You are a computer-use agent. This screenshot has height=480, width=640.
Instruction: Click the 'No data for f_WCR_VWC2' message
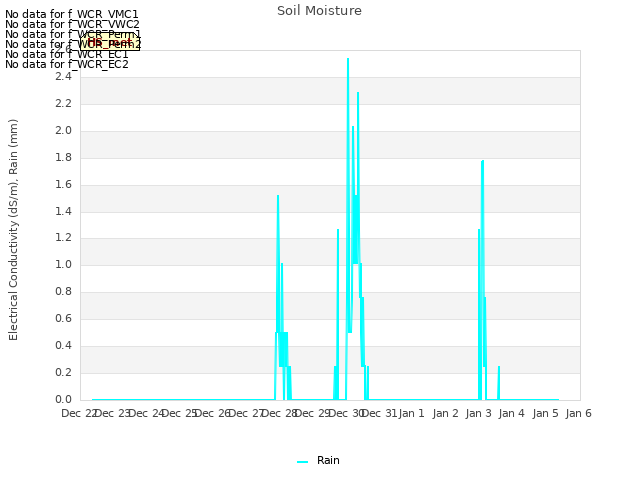[72, 24]
